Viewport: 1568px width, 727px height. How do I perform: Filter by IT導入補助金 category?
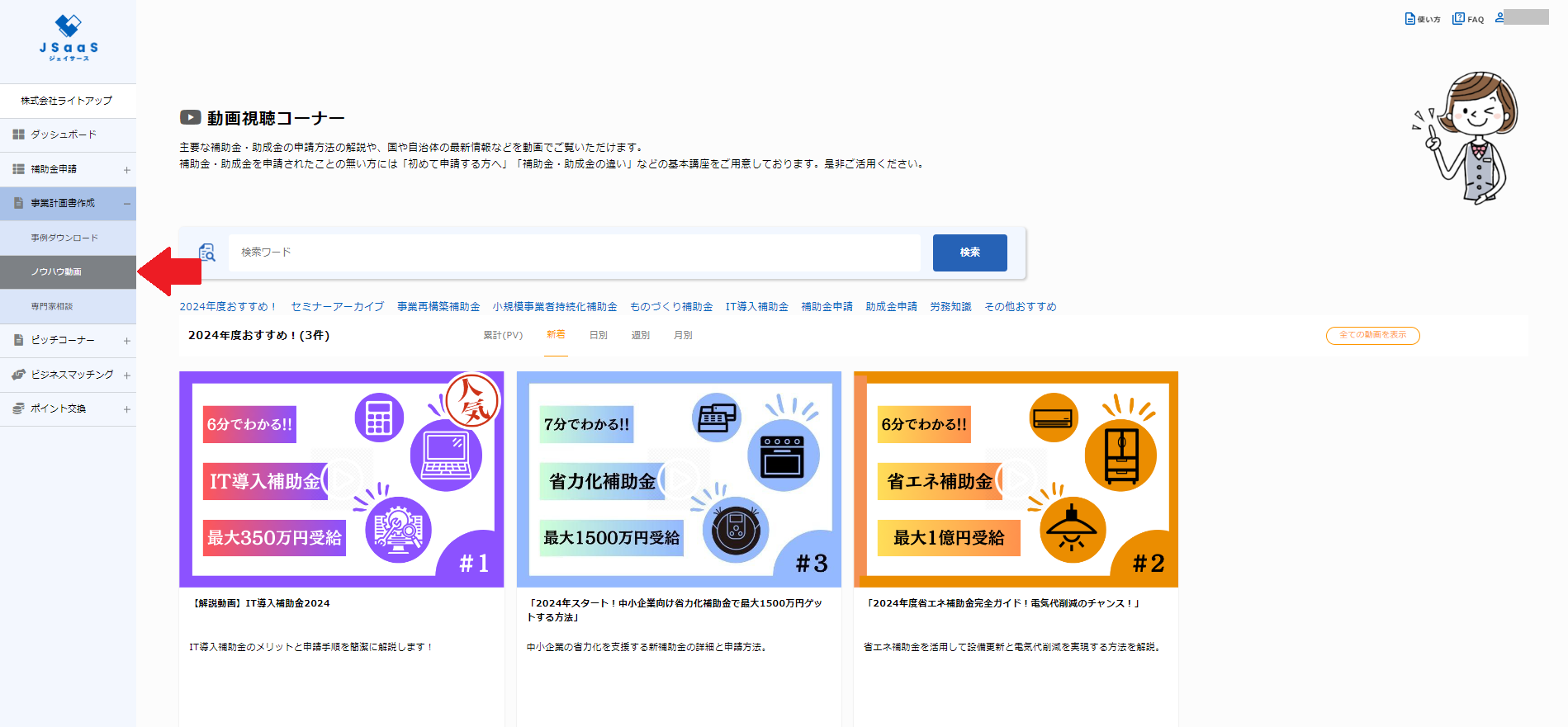757,307
